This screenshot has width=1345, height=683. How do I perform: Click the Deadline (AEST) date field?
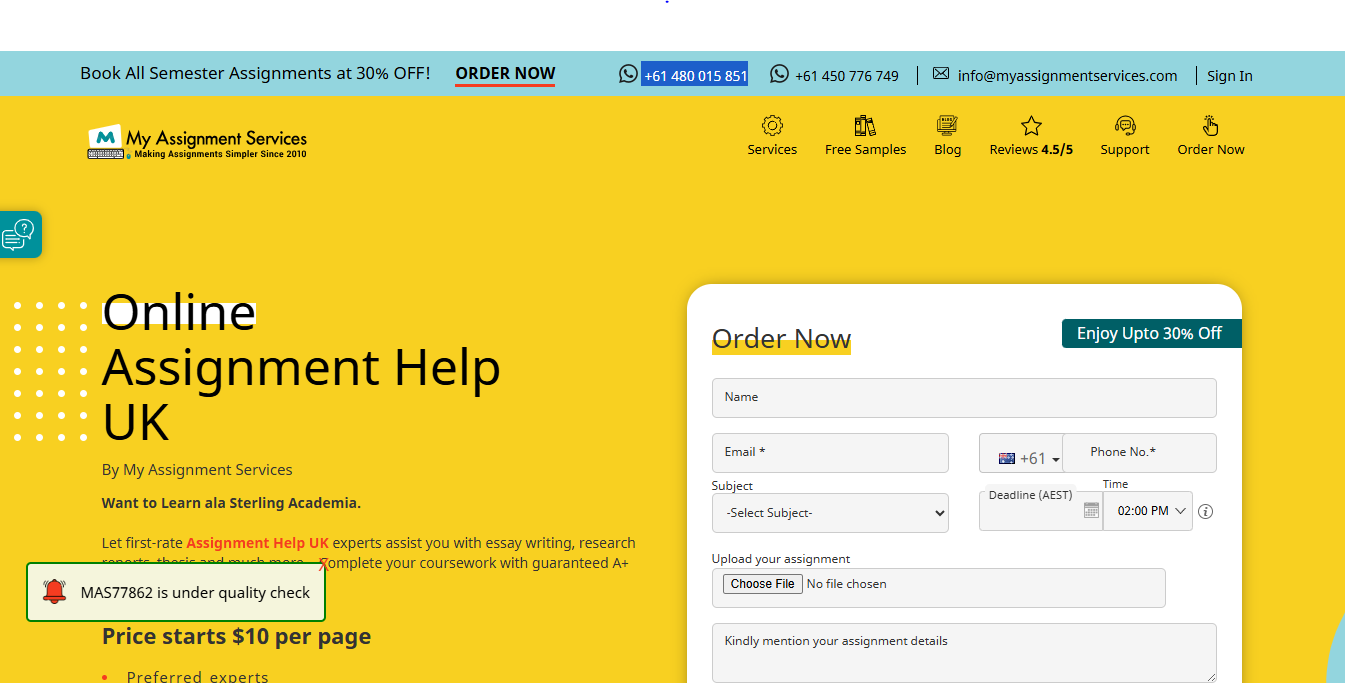point(1040,511)
